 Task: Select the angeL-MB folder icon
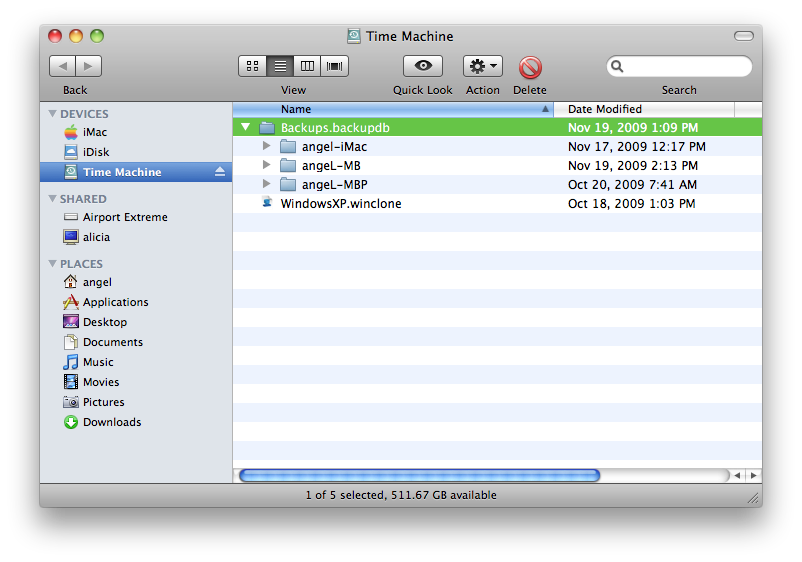point(288,165)
